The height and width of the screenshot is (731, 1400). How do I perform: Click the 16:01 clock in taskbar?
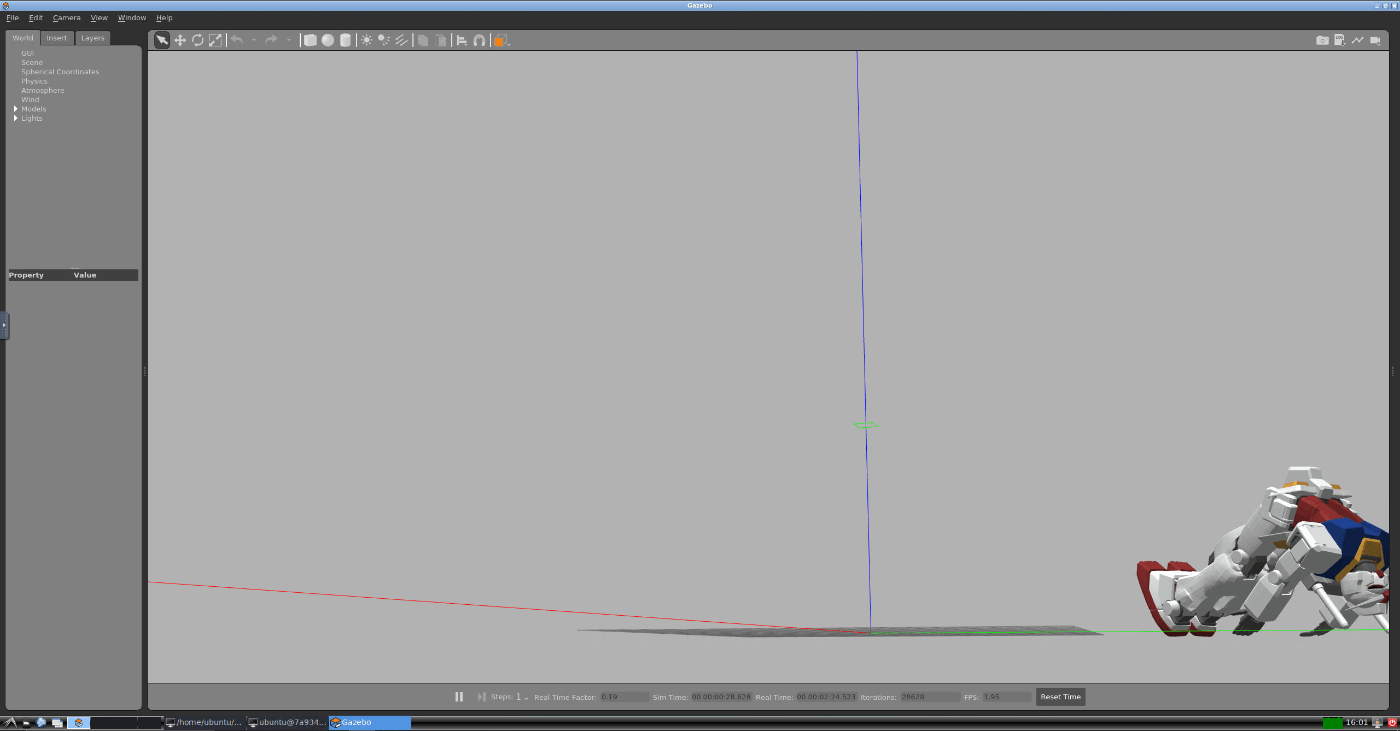coord(1357,722)
